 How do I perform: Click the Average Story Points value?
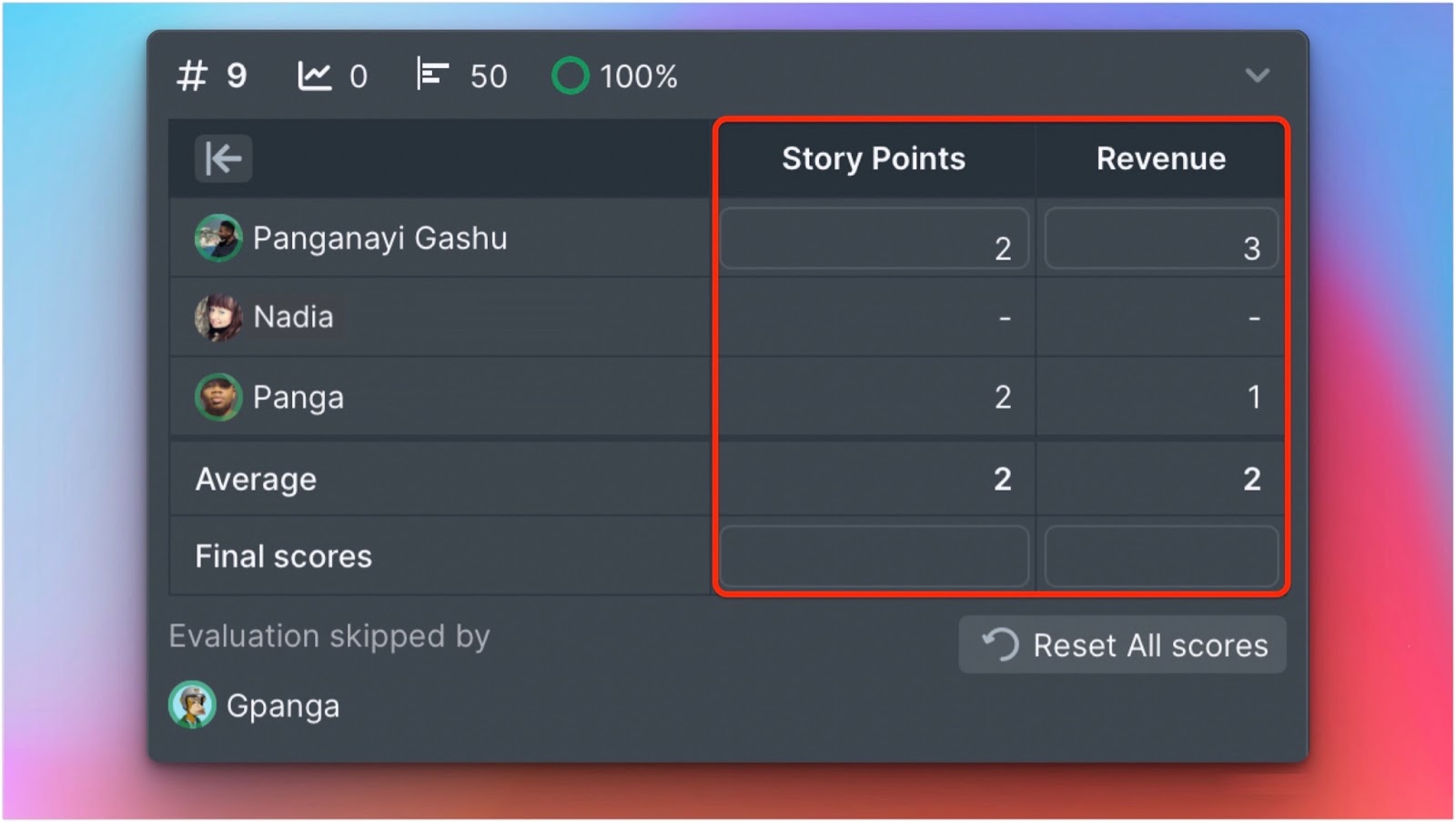[1002, 479]
